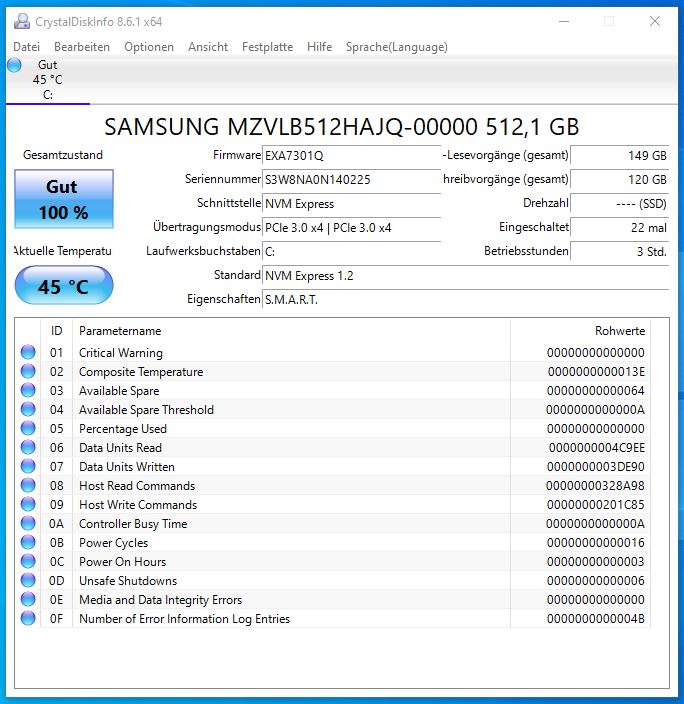Click the Parametername column header
Viewport: 684px width, 704px height.
tap(291, 331)
